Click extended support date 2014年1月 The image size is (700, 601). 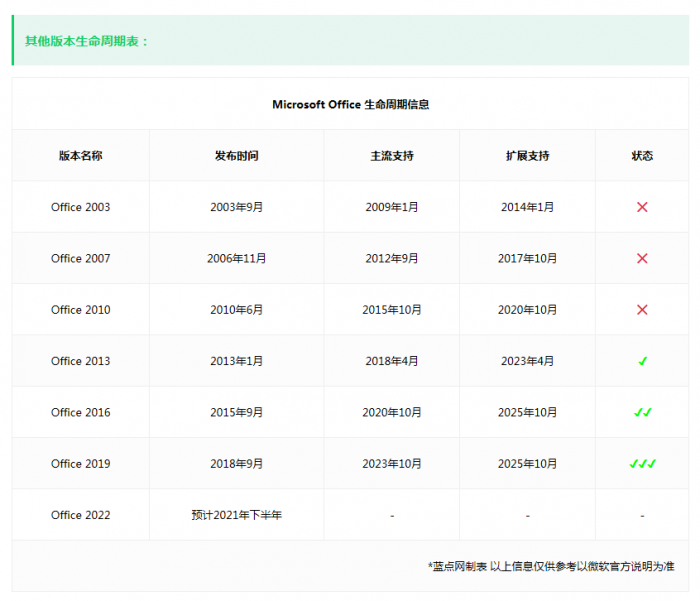pos(528,207)
